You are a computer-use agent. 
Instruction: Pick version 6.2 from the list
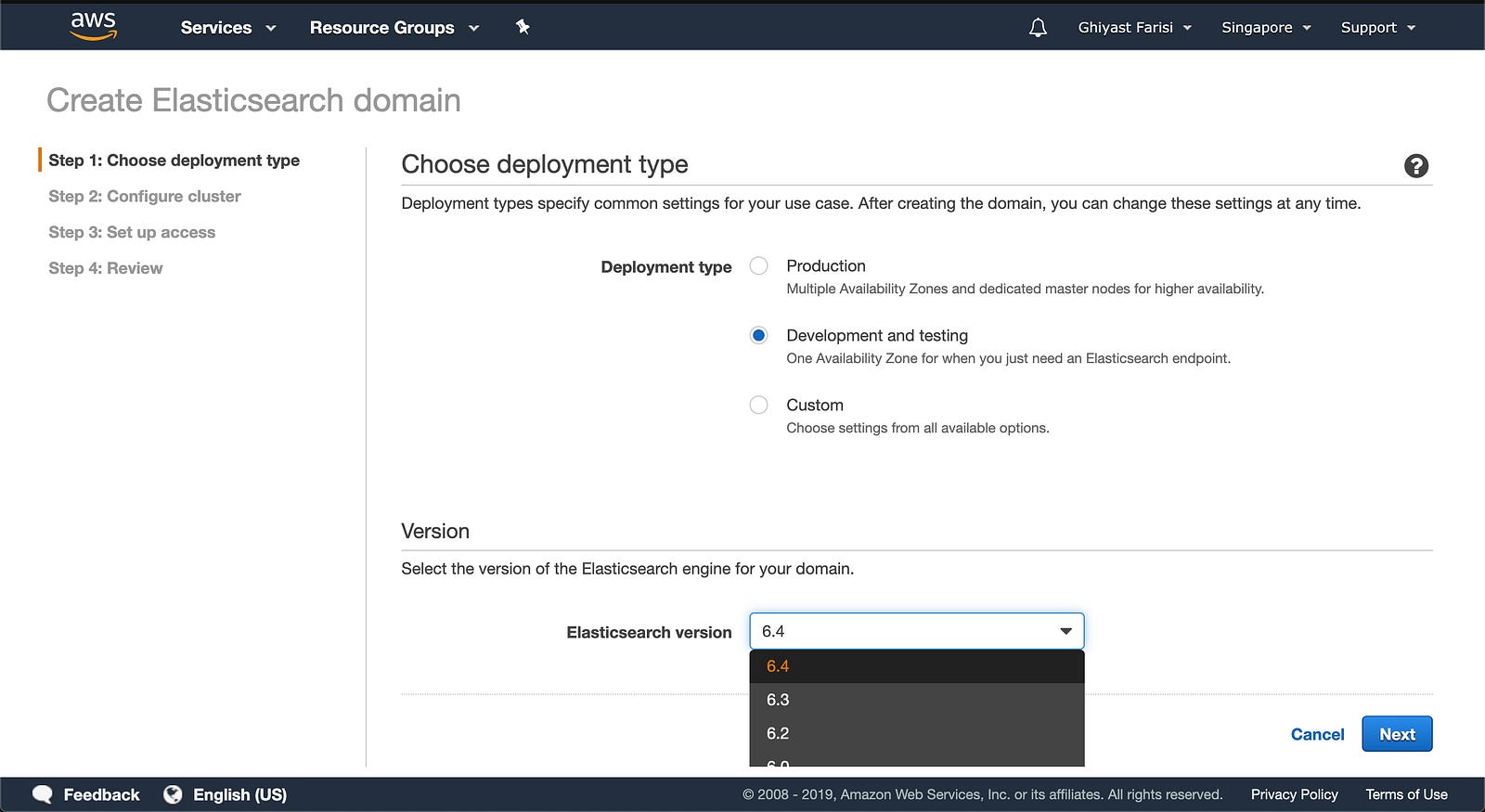[x=778, y=733]
